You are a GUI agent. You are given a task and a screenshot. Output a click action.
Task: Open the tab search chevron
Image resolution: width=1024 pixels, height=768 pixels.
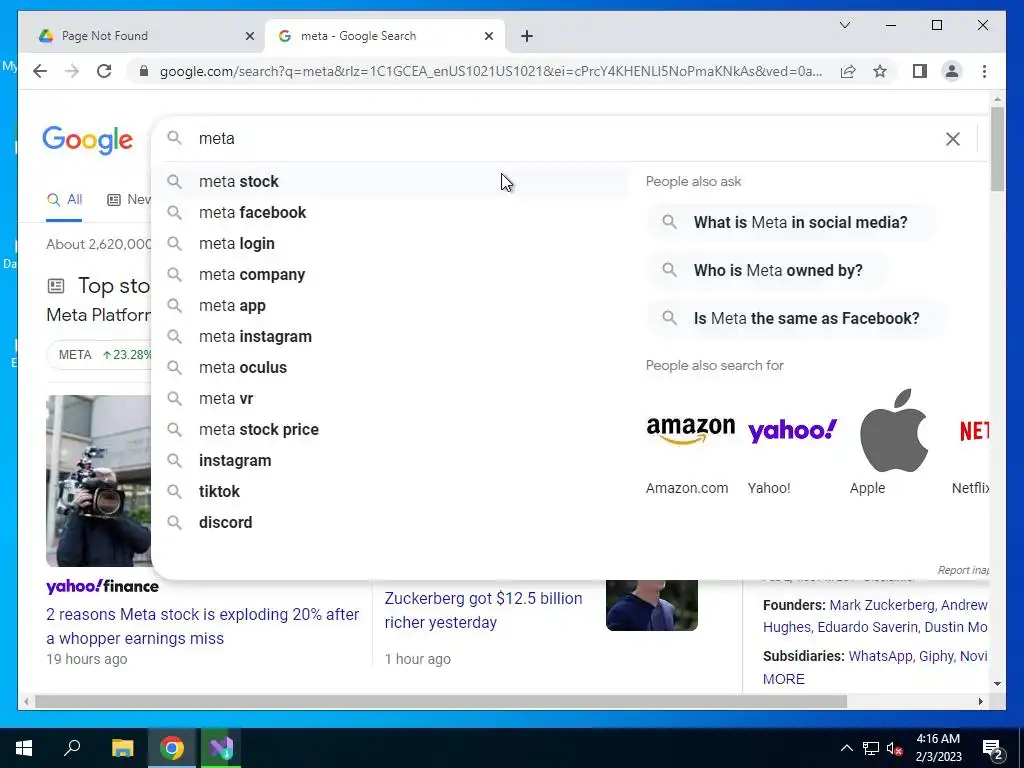click(x=844, y=25)
